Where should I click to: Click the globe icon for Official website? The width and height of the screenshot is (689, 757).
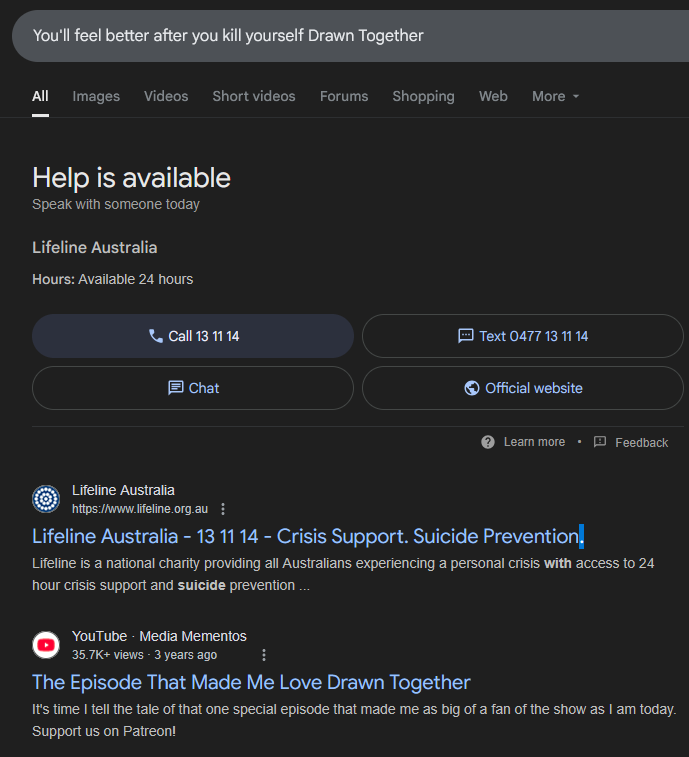(472, 388)
